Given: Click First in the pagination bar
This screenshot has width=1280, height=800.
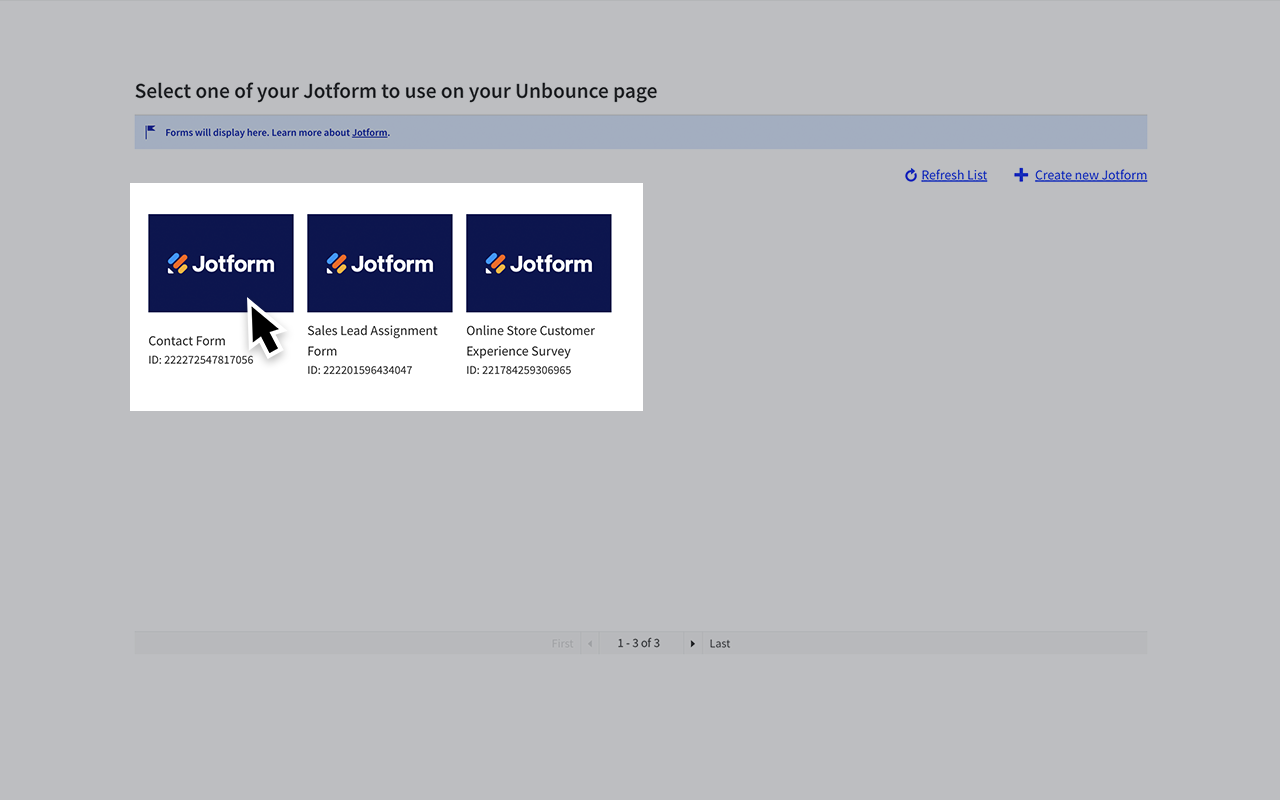Looking at the screenshot, I should 562,643.
